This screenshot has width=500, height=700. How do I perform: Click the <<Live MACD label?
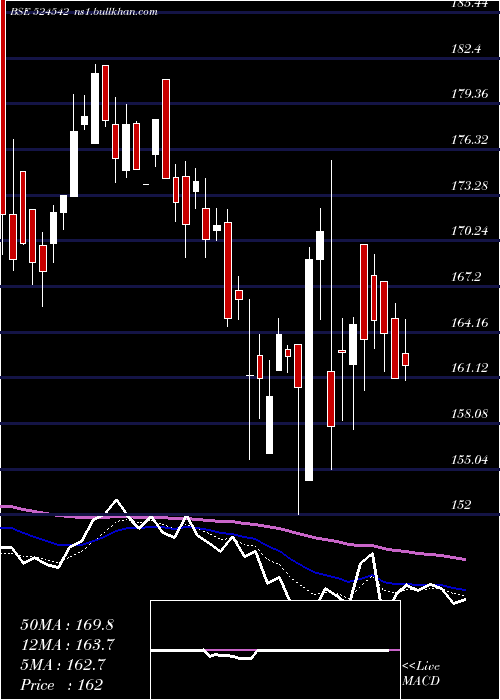[x=421, y=674]
